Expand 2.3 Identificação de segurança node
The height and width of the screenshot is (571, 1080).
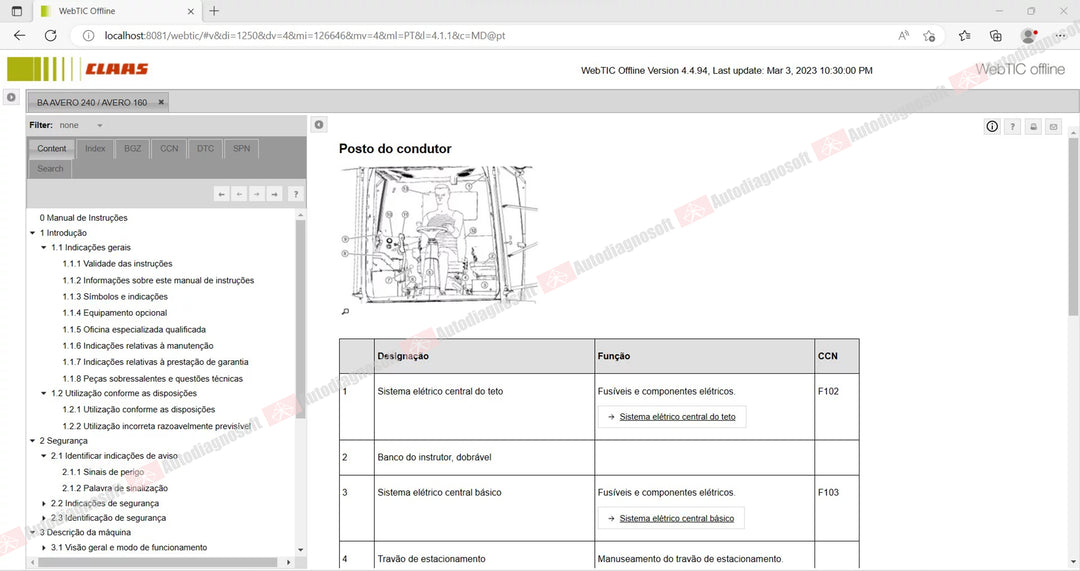coord(43,518)
